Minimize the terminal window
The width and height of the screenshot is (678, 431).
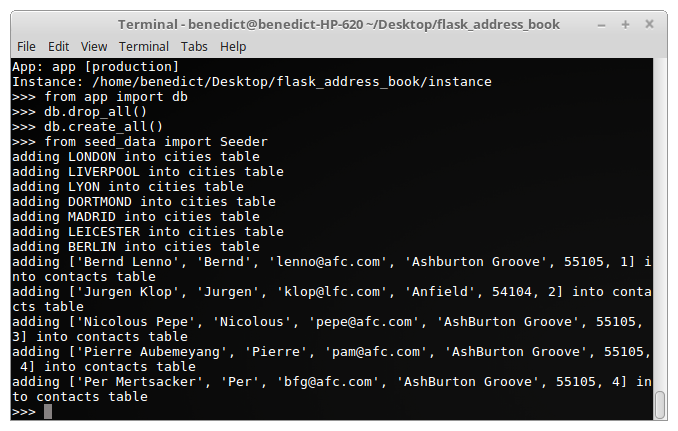click(x=601, y=25)
